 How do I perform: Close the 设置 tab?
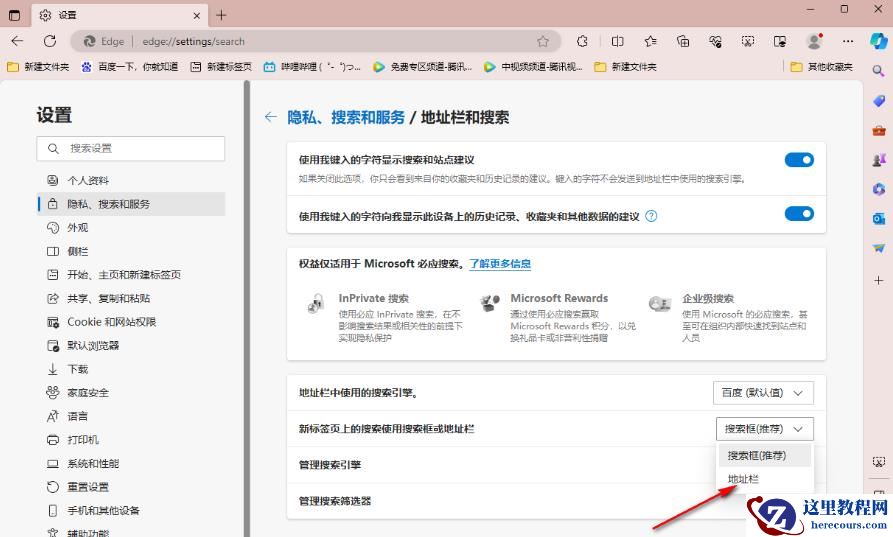(x=196, y=15)
